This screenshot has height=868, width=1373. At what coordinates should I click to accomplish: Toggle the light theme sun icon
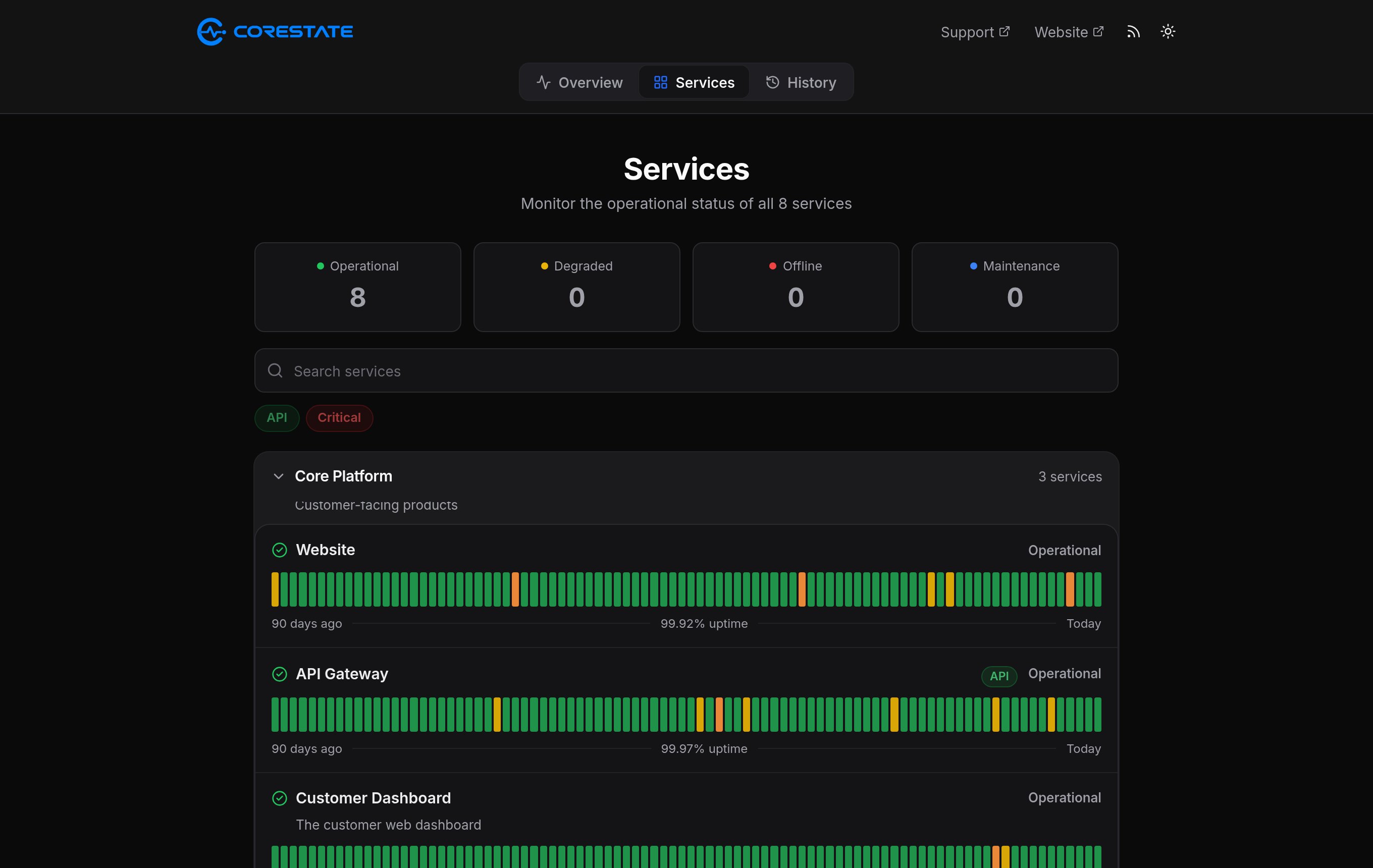(x=1168, y=32)
